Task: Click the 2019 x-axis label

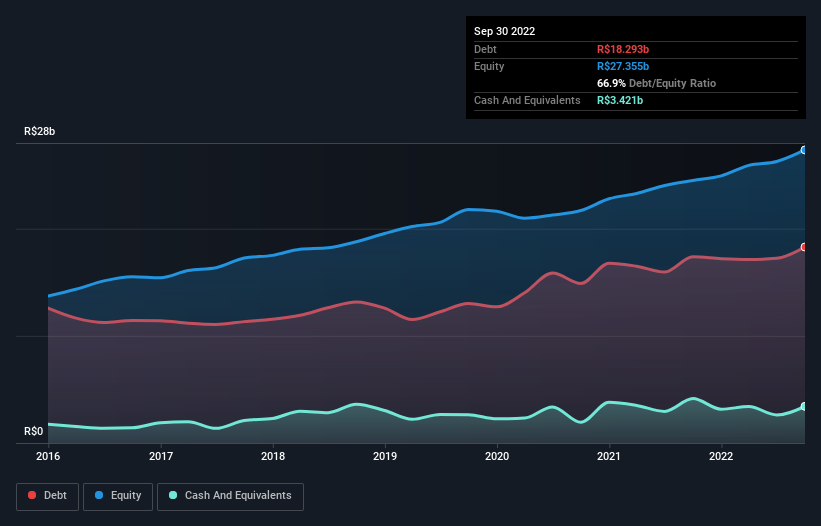Action: [385, 456]
